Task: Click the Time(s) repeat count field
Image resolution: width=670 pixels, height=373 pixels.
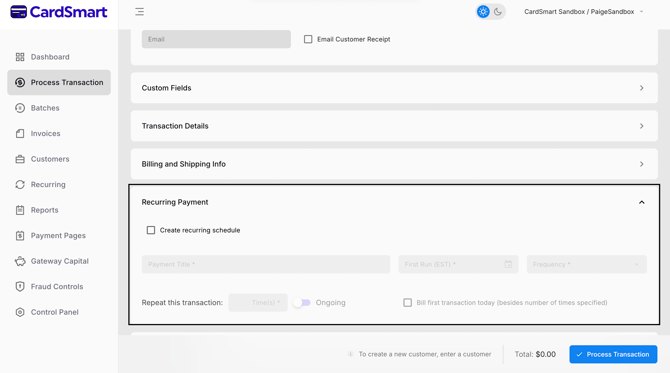Action: click(x=258, y=303)
